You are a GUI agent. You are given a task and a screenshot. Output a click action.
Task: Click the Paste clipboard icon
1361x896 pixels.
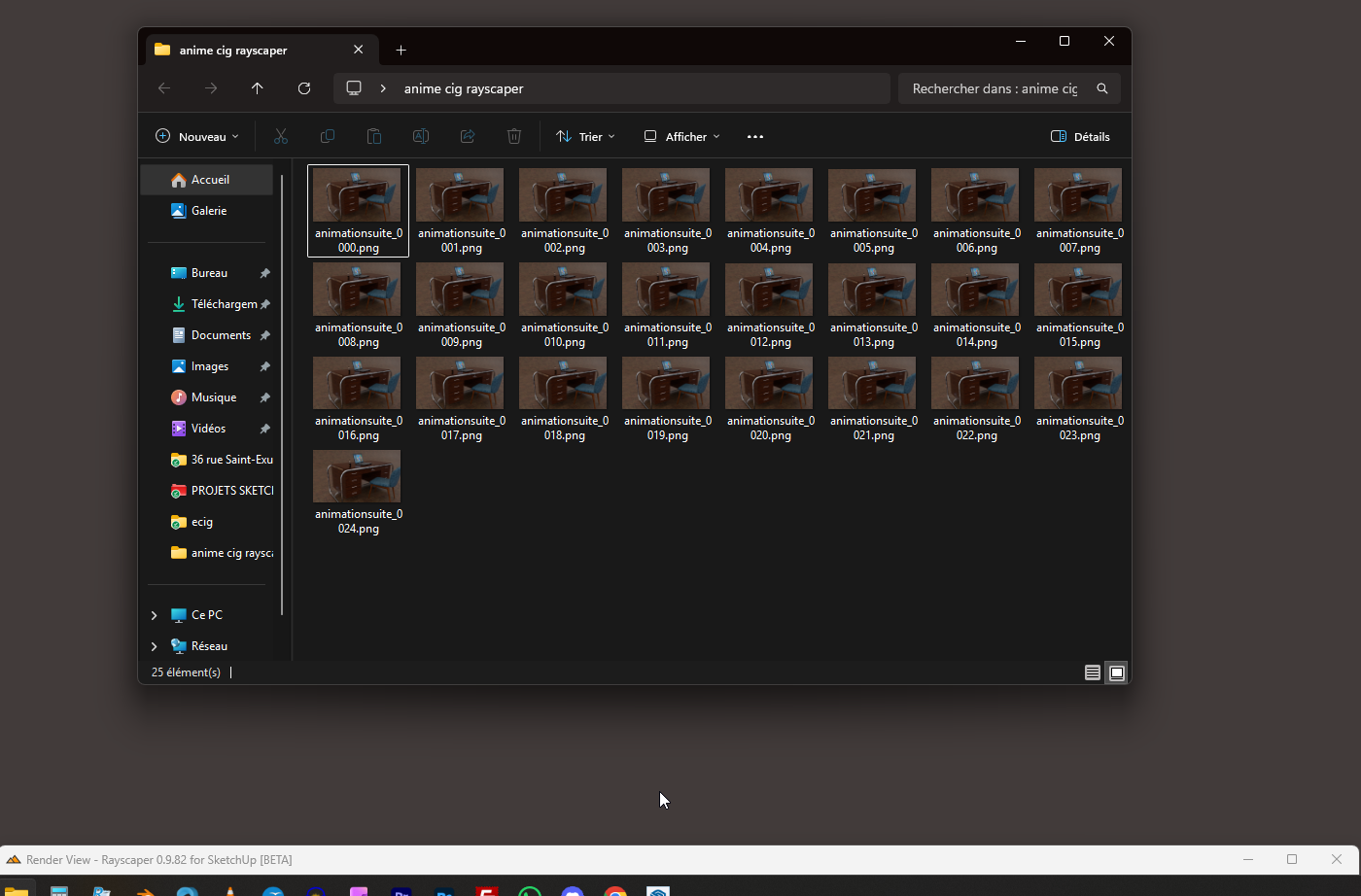point(374,137)
